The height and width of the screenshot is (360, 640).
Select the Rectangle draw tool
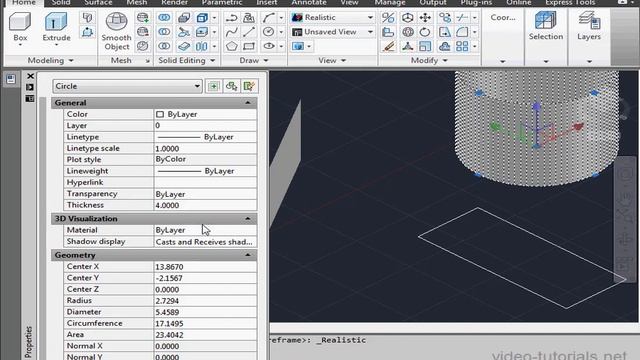tap(249, 46)
